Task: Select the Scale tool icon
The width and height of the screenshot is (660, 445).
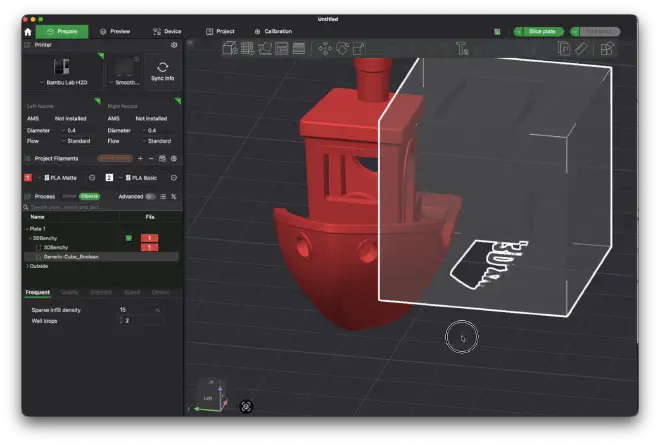Action: (x=359, y=48)
